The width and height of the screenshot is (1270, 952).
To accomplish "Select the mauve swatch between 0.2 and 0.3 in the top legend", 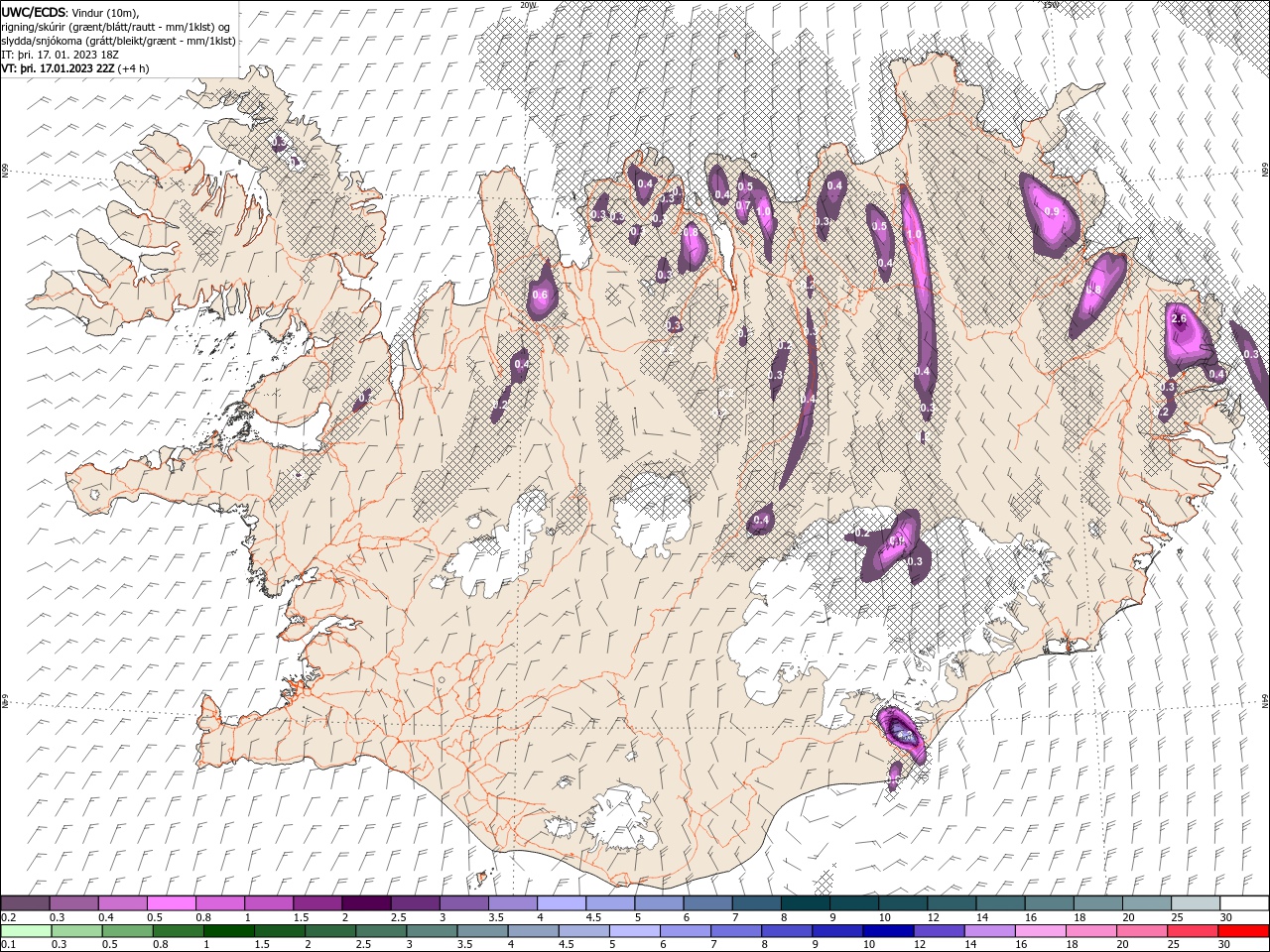I will (x=26, y=903).
